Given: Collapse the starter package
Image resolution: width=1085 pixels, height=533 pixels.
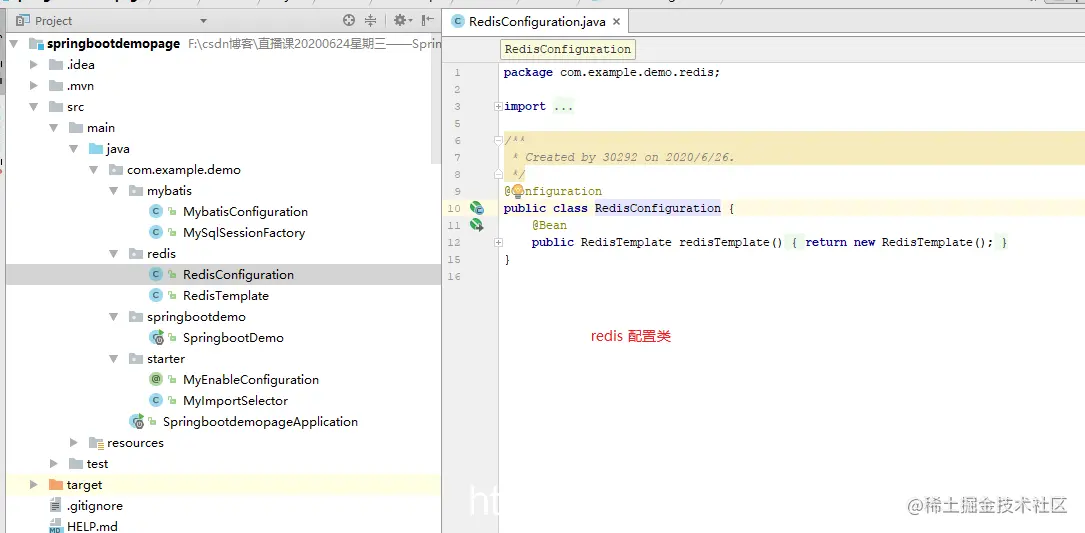Looking at the screenshot, I should tap(113, 359).
